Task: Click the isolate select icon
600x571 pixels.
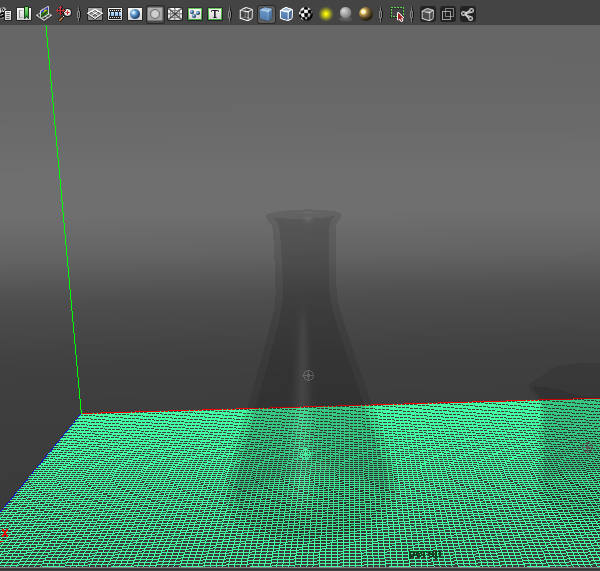Action: 398,14
